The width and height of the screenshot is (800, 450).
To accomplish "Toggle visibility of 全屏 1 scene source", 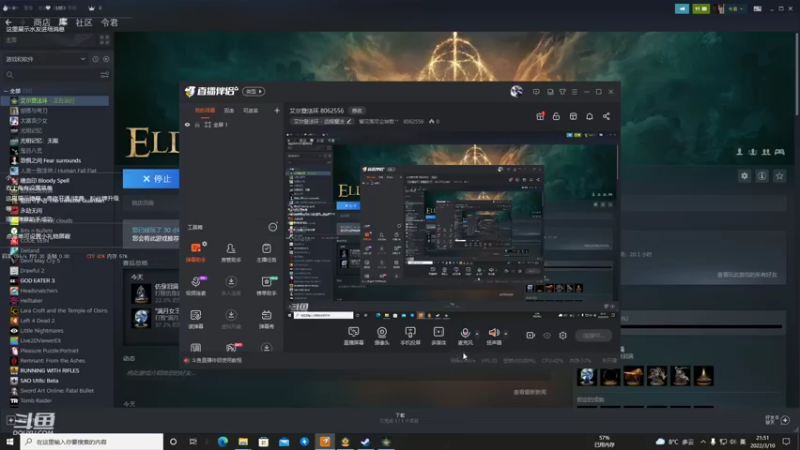I will click(x=187, y=124).
